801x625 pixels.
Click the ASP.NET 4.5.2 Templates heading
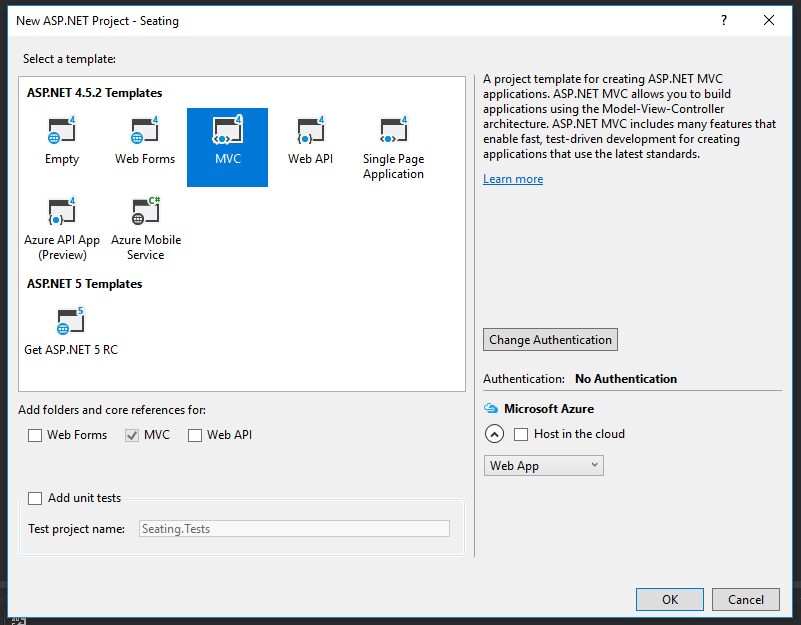click(95, 92)
